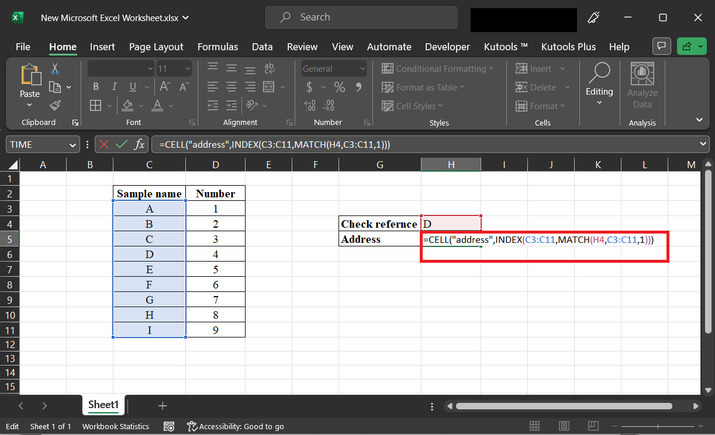Click the Insert Function fx icon

click(139, 145)
